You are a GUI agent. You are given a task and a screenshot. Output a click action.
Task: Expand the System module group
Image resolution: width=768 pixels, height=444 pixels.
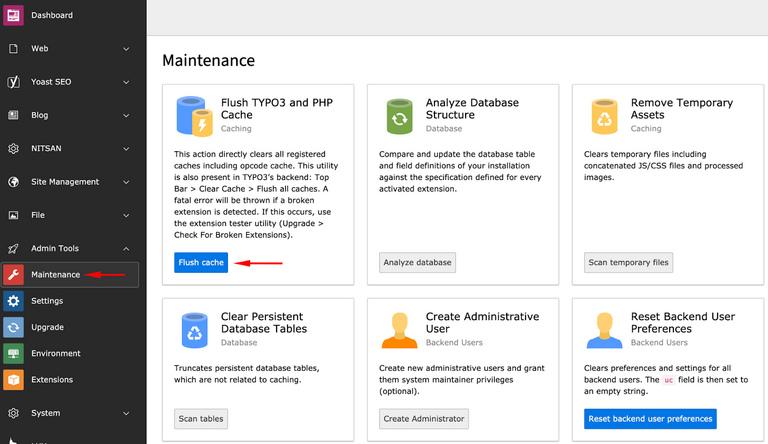click(x=126, y=413)
